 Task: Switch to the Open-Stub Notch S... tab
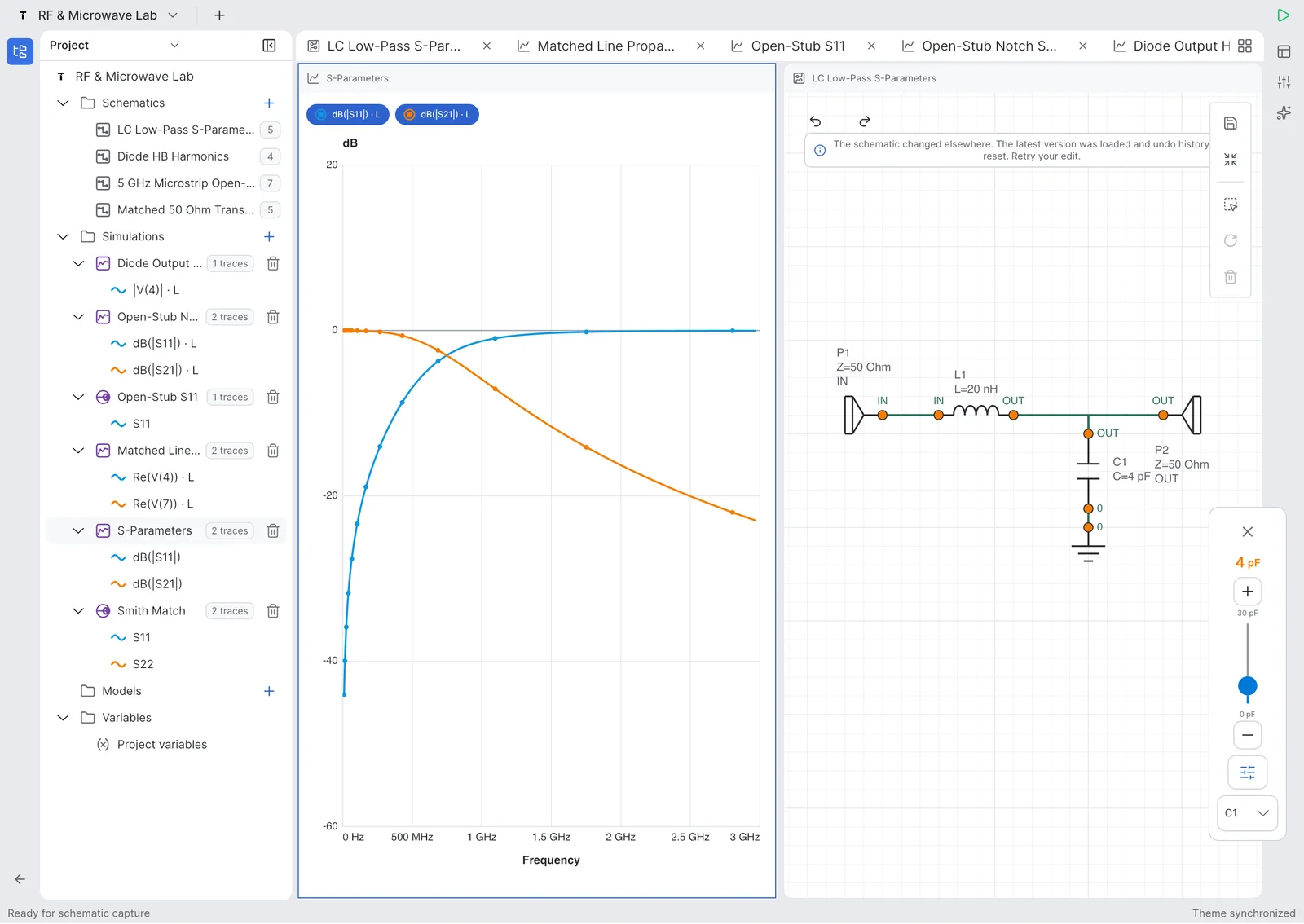[989, 46]
